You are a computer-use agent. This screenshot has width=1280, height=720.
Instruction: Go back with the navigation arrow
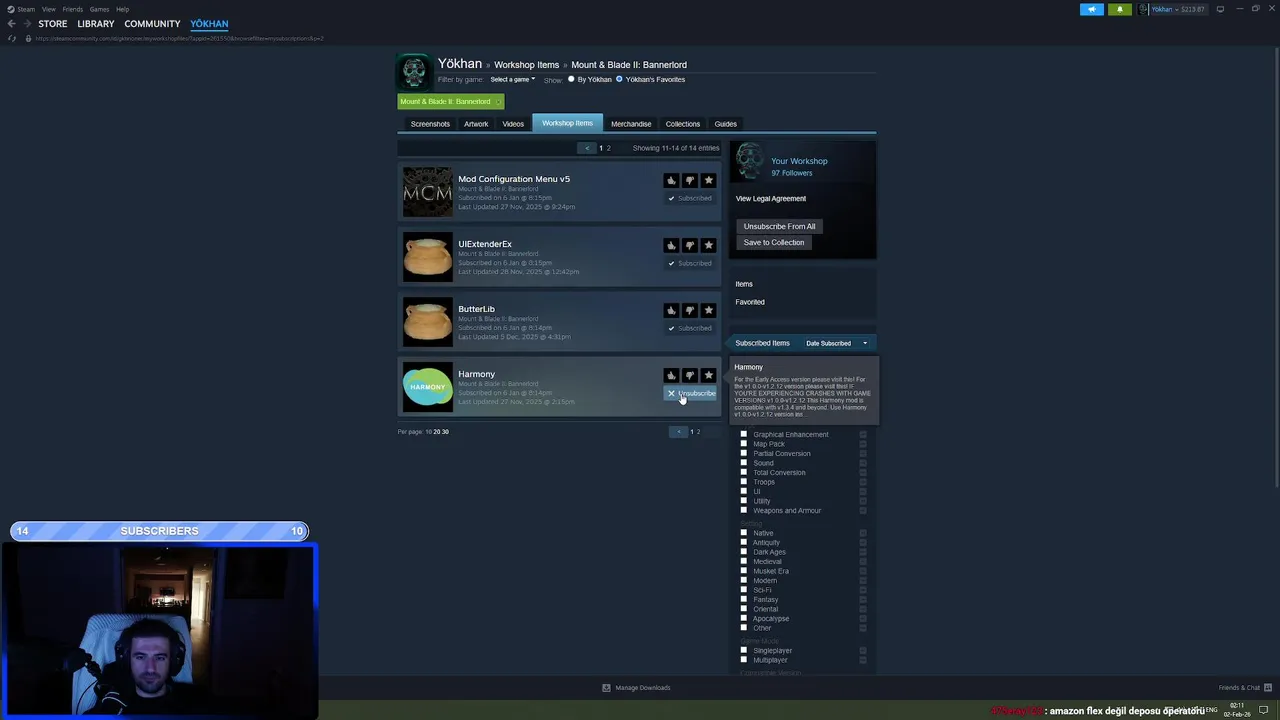tap(11, 23)
